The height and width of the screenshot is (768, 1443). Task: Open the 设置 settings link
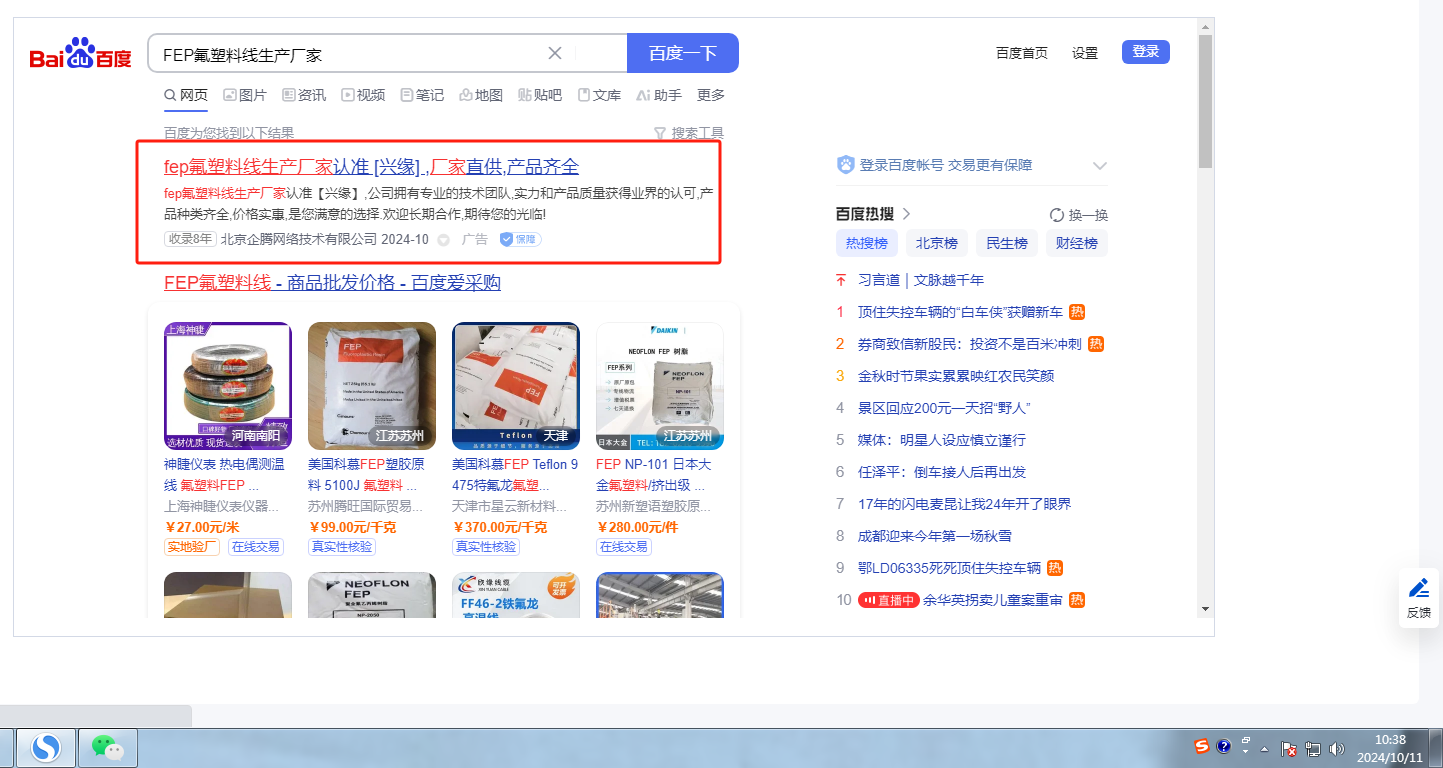click(x=1085, y=53)
